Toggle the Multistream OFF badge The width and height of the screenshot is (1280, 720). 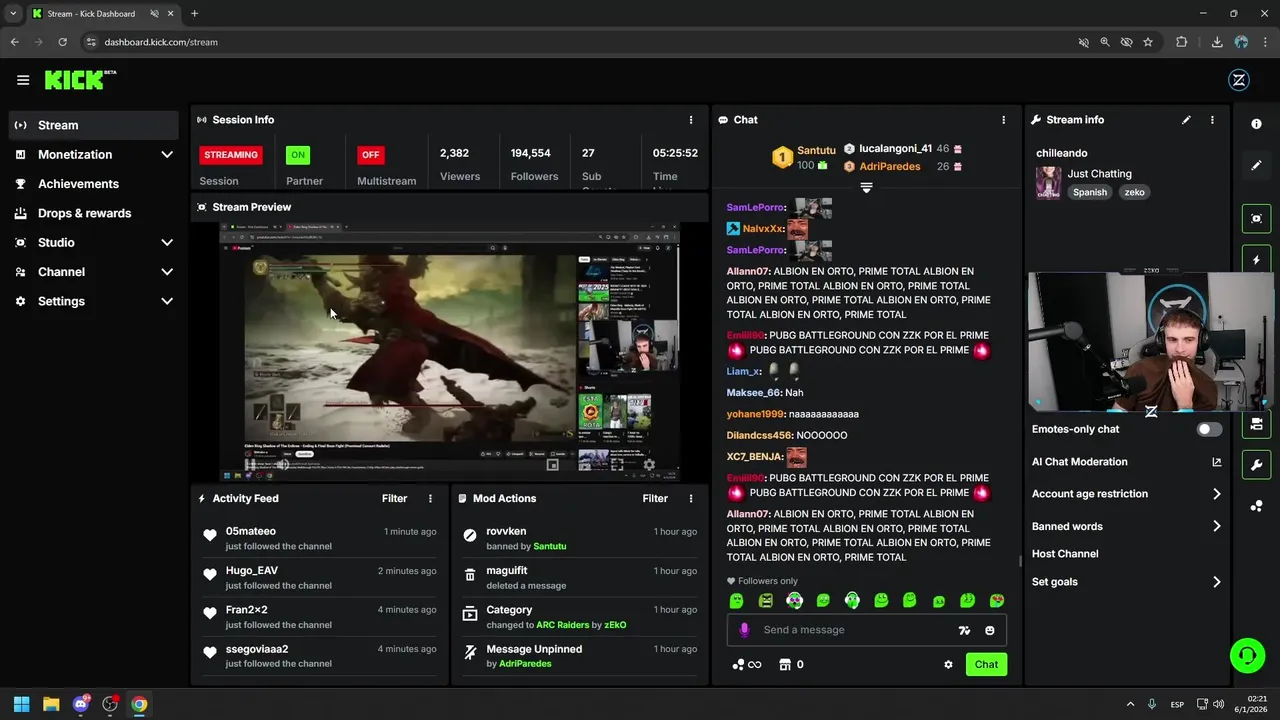click(x=370, y=155)
